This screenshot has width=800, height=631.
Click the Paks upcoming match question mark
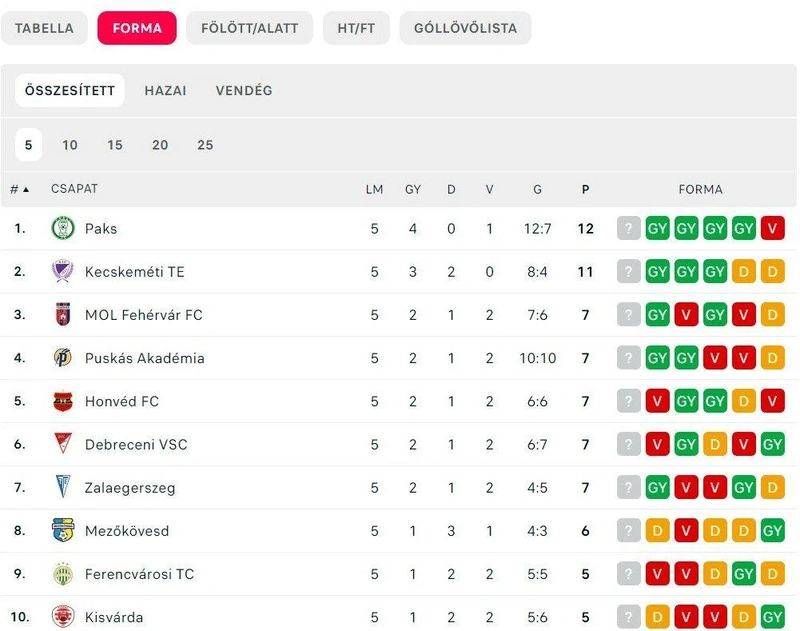tap(629, 228)
